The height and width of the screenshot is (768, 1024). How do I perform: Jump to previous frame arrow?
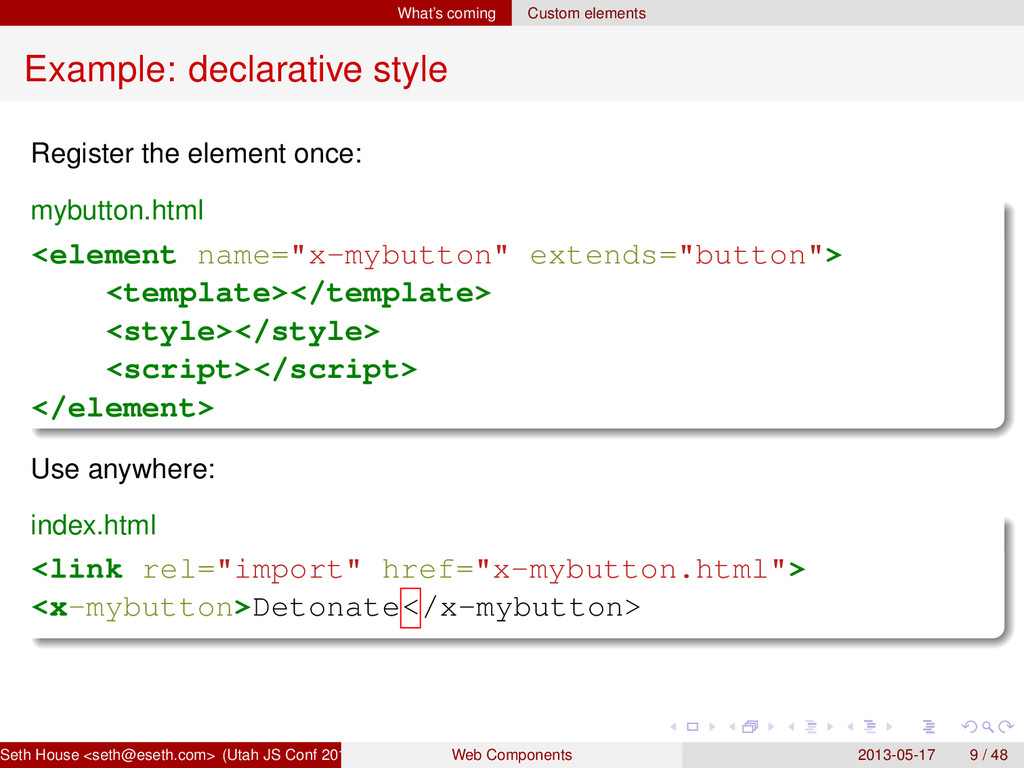coord(731,725)
